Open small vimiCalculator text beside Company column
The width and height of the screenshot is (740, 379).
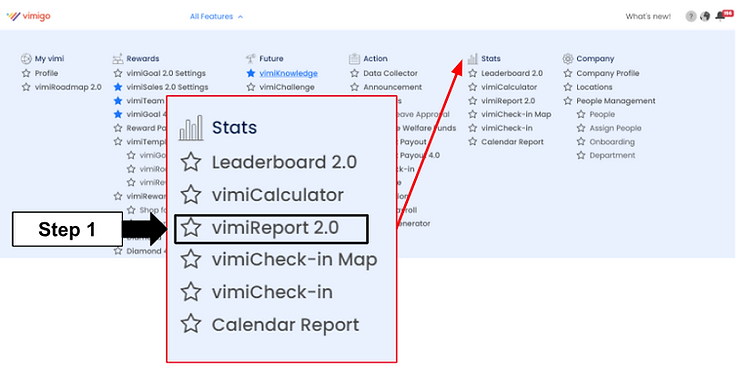pos(509,87)
